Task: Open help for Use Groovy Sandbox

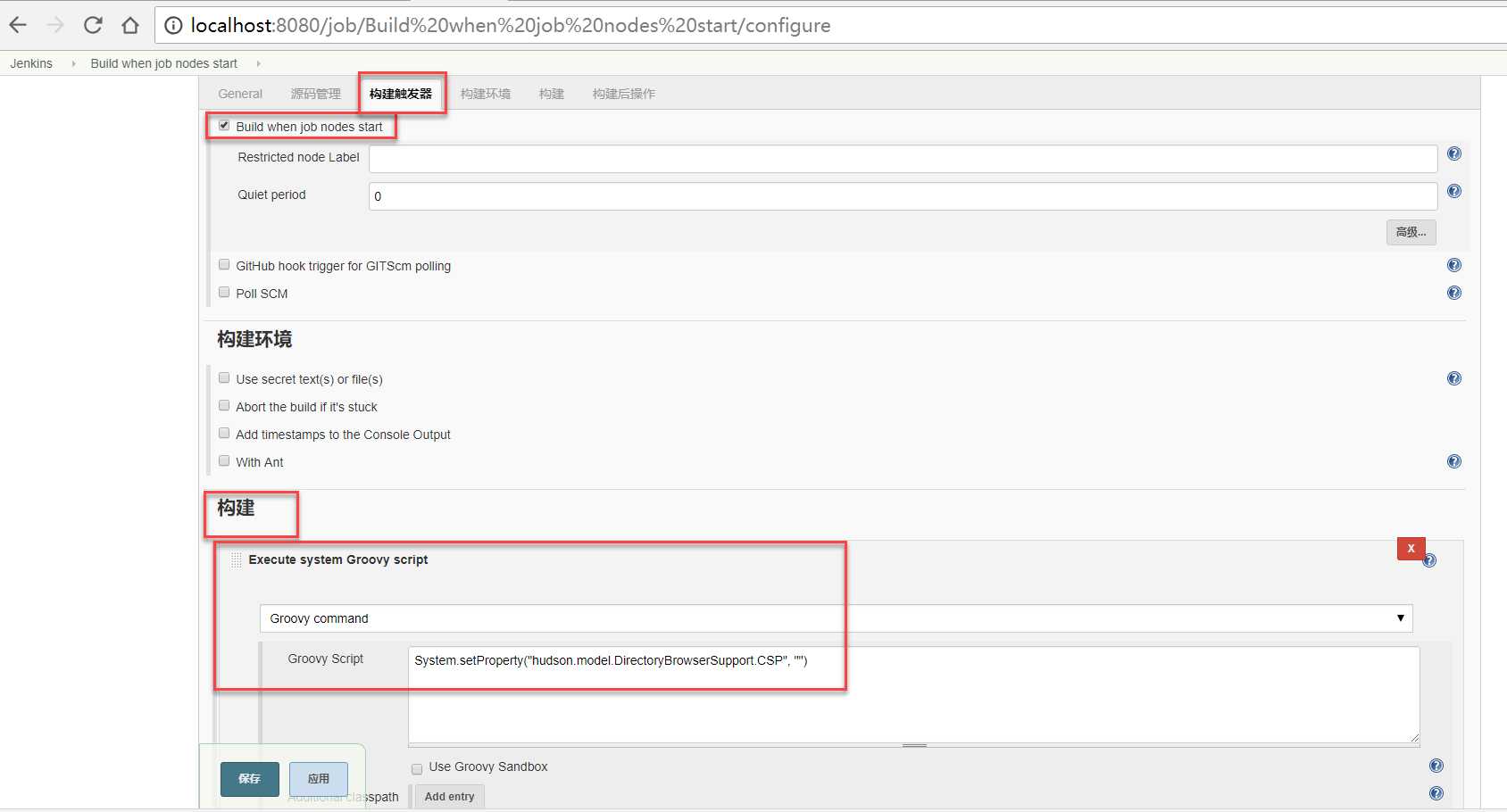Action: (x=1436, y=766)
